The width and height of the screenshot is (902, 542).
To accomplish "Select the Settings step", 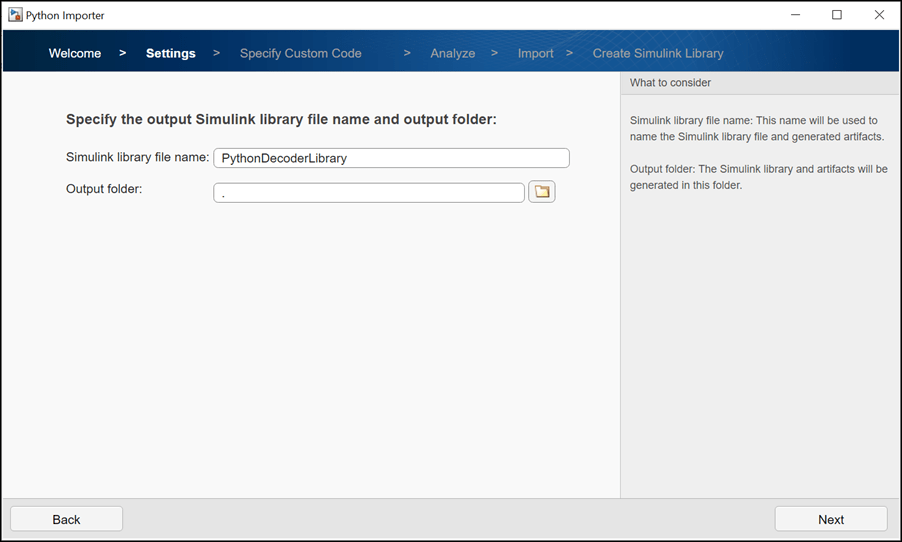I will pos(171,53).
